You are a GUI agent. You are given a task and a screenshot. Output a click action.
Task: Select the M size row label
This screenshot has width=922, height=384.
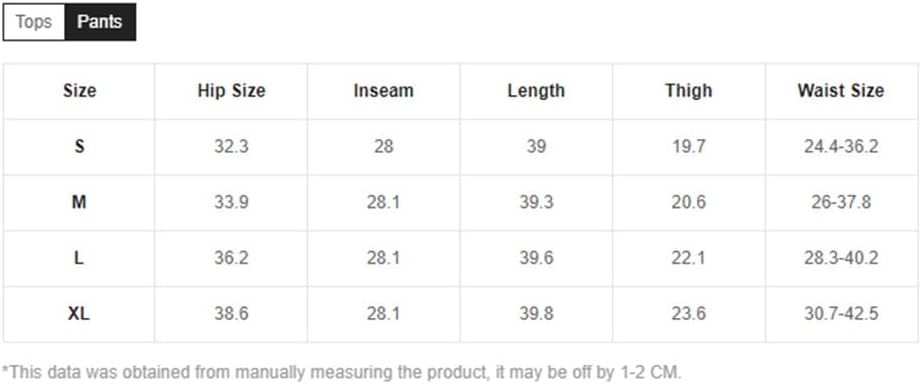tap(79, 202)
